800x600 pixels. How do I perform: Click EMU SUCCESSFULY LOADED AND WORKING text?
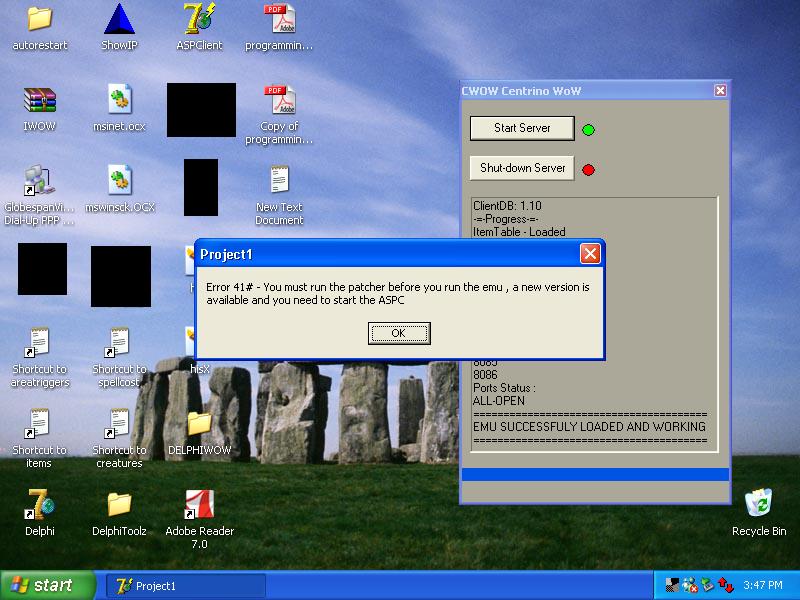589,427
